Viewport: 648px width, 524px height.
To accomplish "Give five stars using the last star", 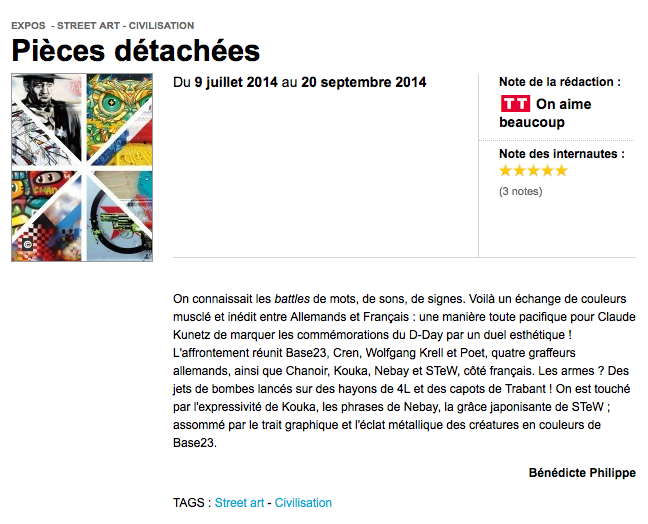I will click(561, 171).
